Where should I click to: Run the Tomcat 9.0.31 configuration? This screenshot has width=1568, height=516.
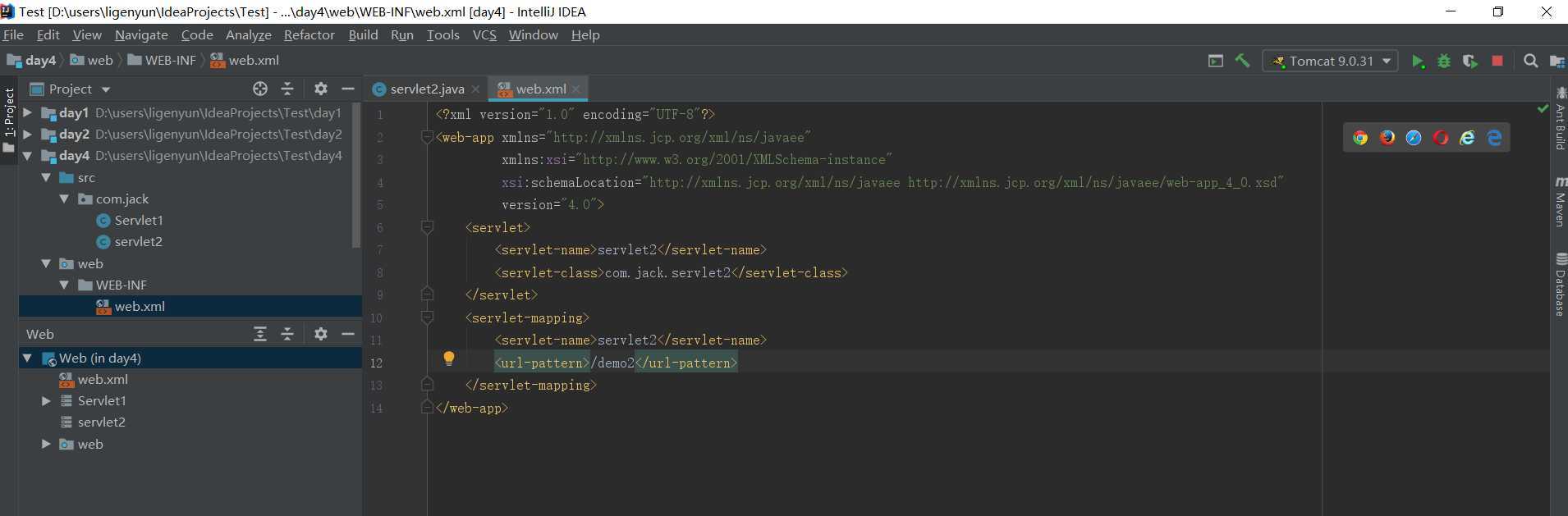(1418, 62)
